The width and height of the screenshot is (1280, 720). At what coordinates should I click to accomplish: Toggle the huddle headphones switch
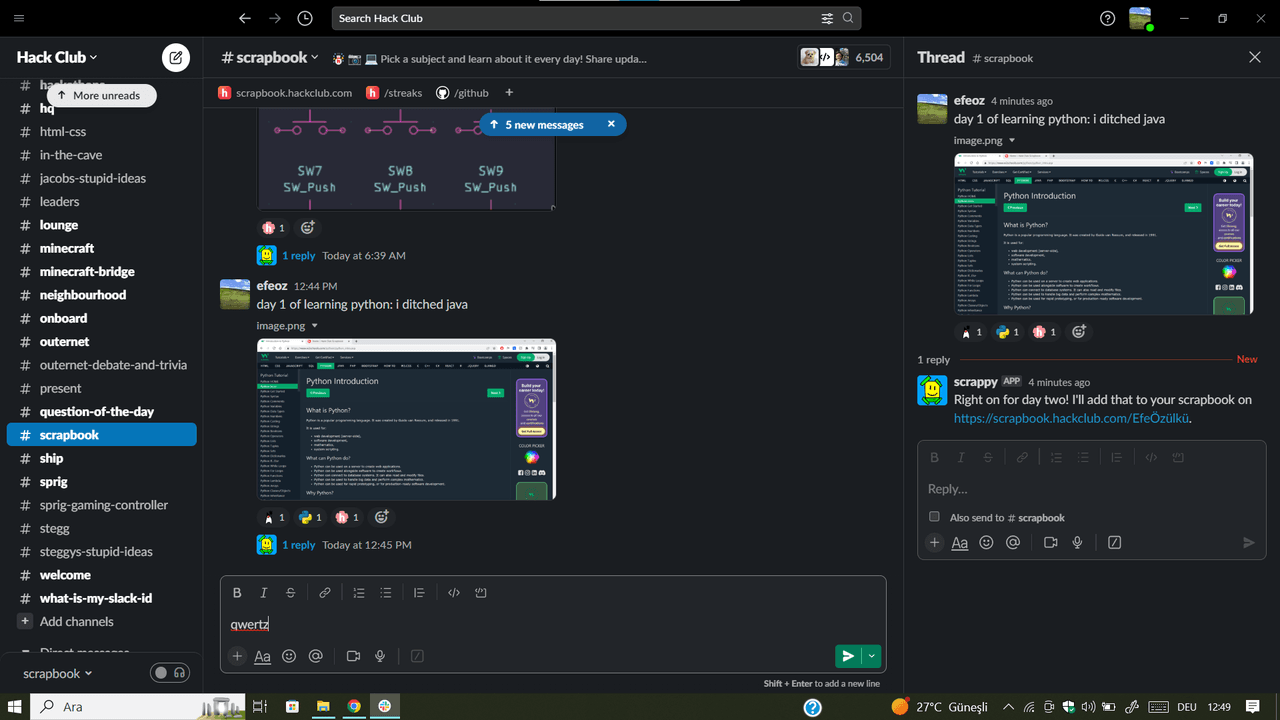170,673
